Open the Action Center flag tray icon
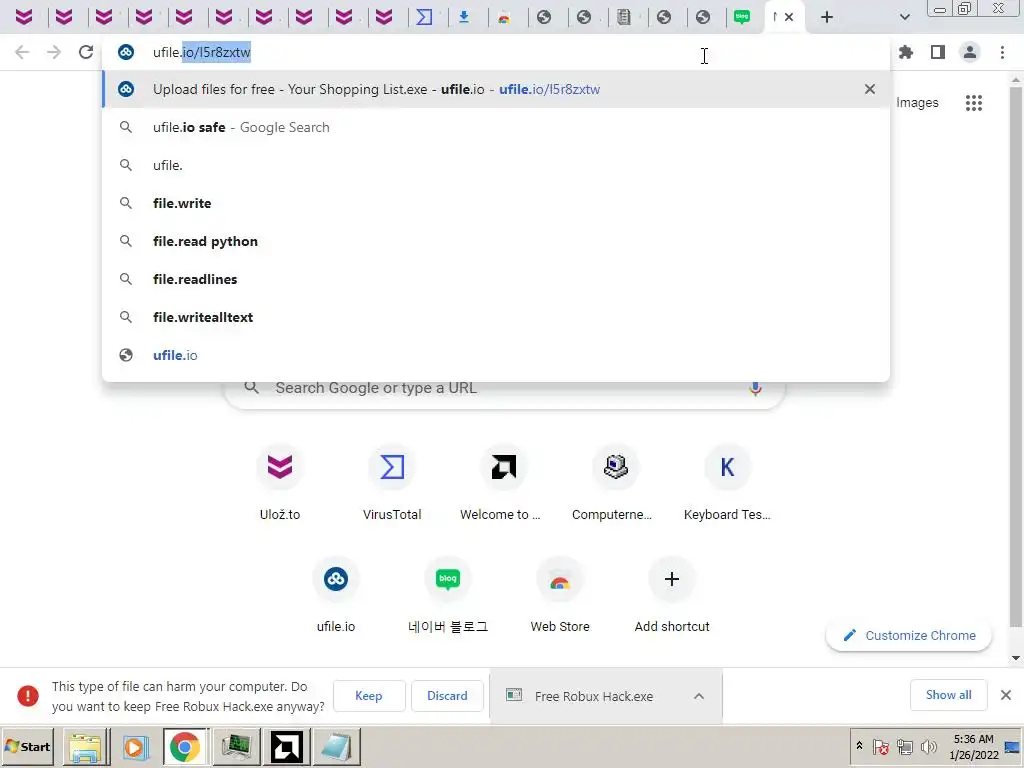The image size is (1024, 768). [881, 746]
